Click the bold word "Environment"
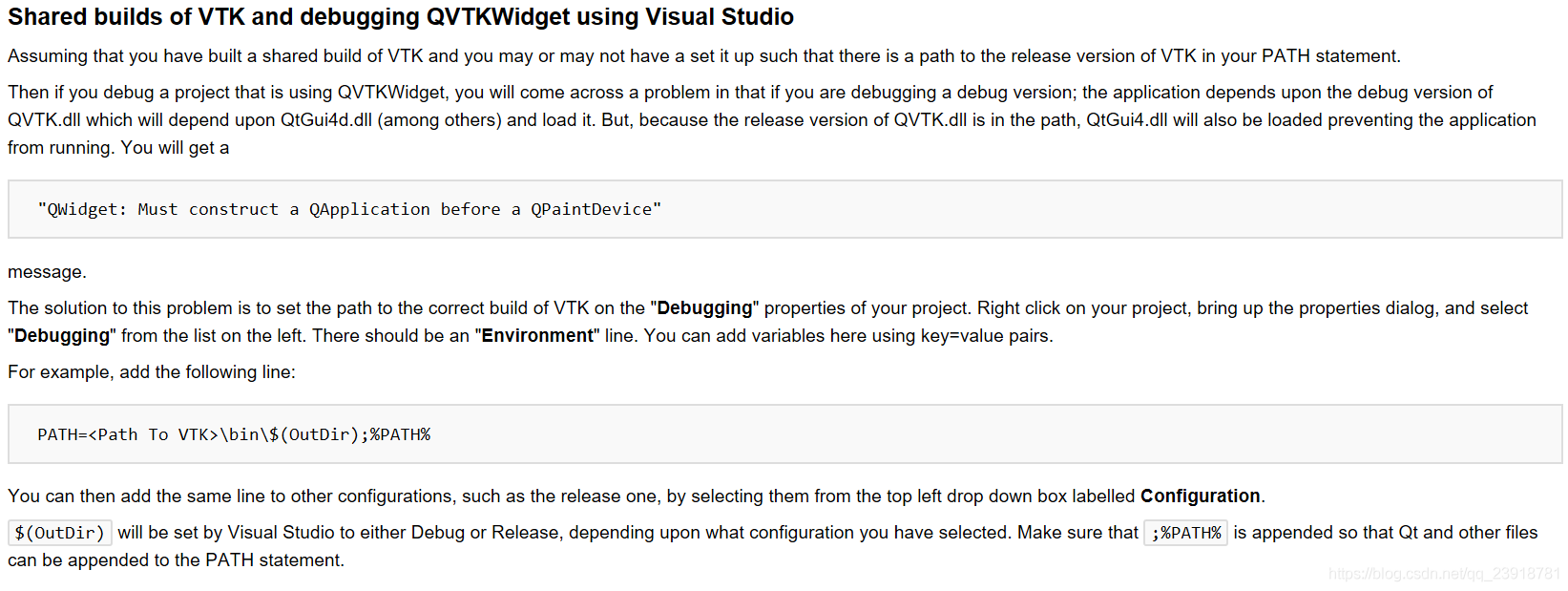1568x591 pixels. tap(537, 336)
